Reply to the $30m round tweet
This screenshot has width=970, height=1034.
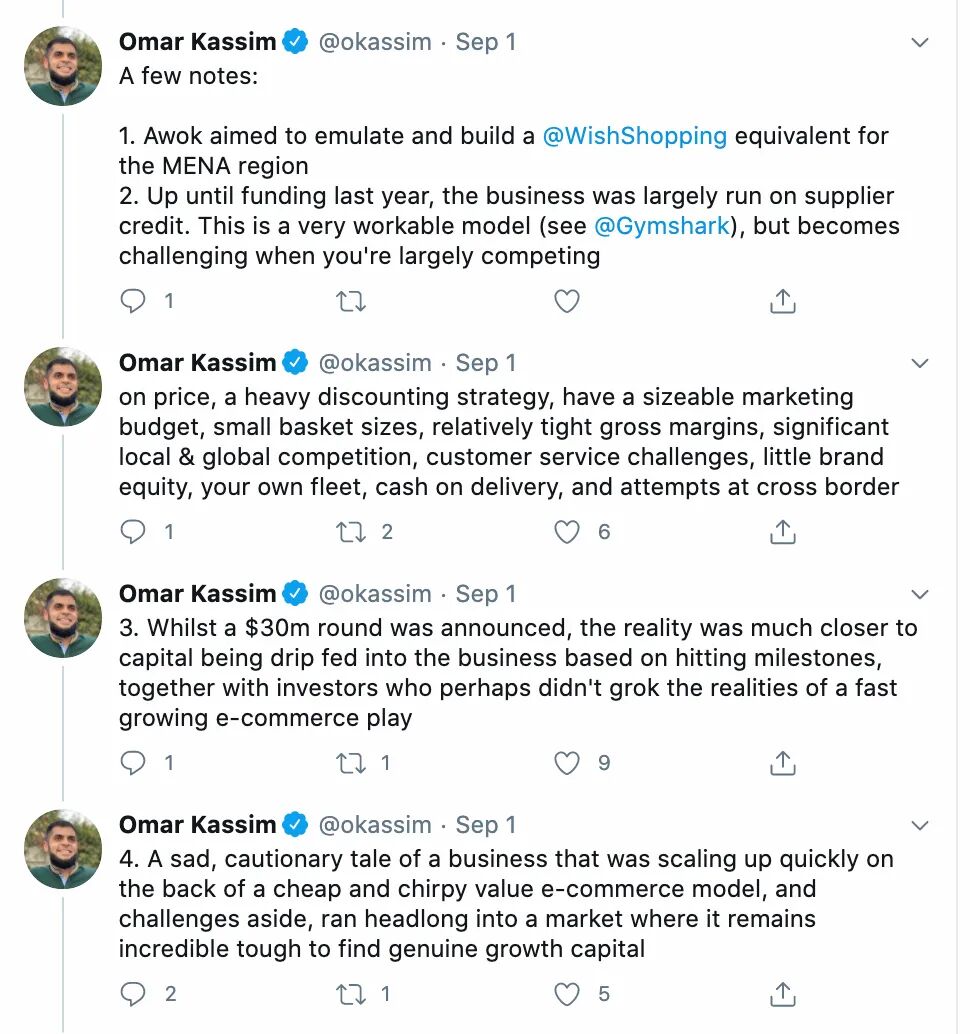coord(133,763)
